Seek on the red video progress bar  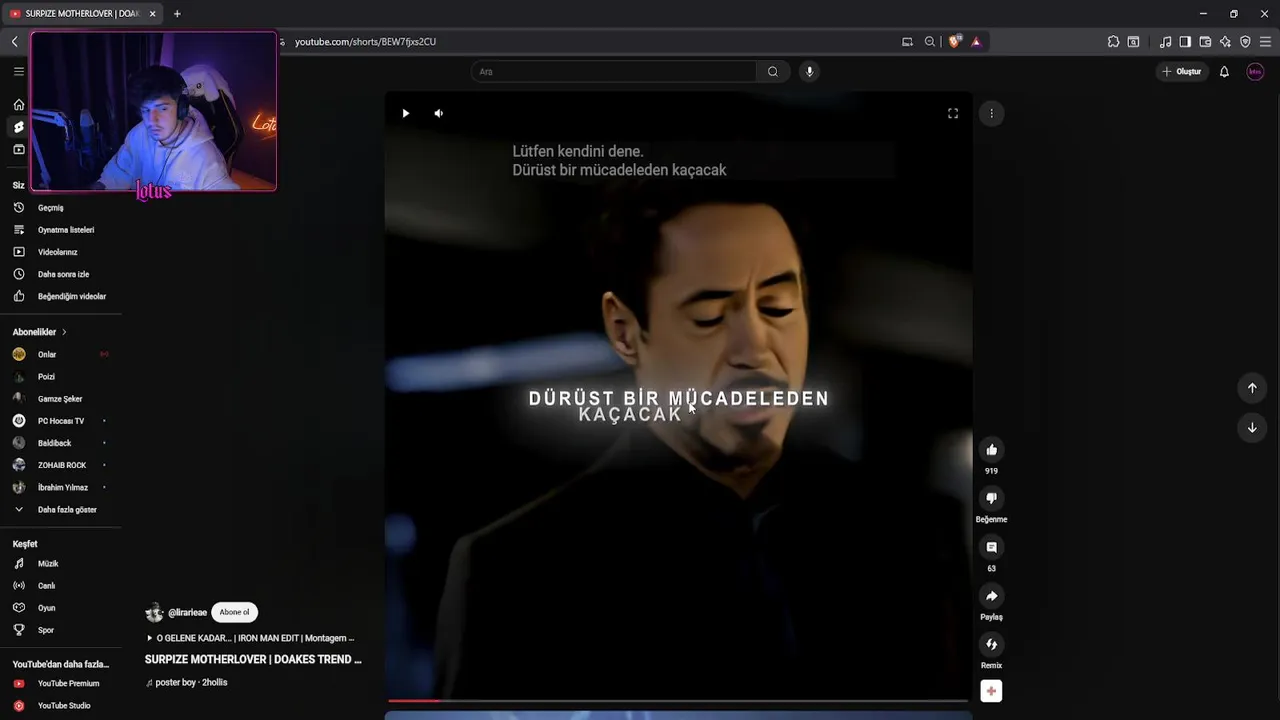coord(678,701)
